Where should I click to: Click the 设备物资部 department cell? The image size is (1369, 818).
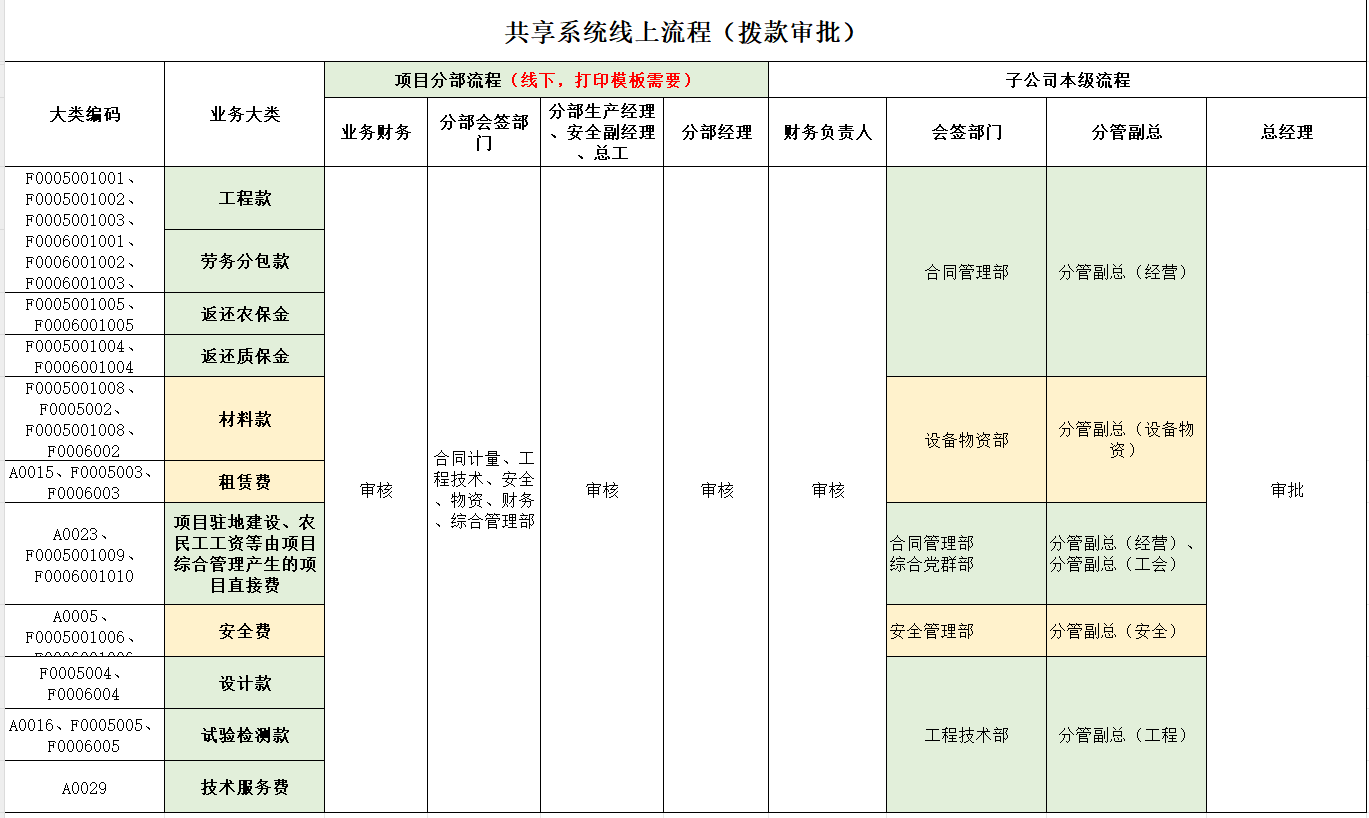point(966,440)
